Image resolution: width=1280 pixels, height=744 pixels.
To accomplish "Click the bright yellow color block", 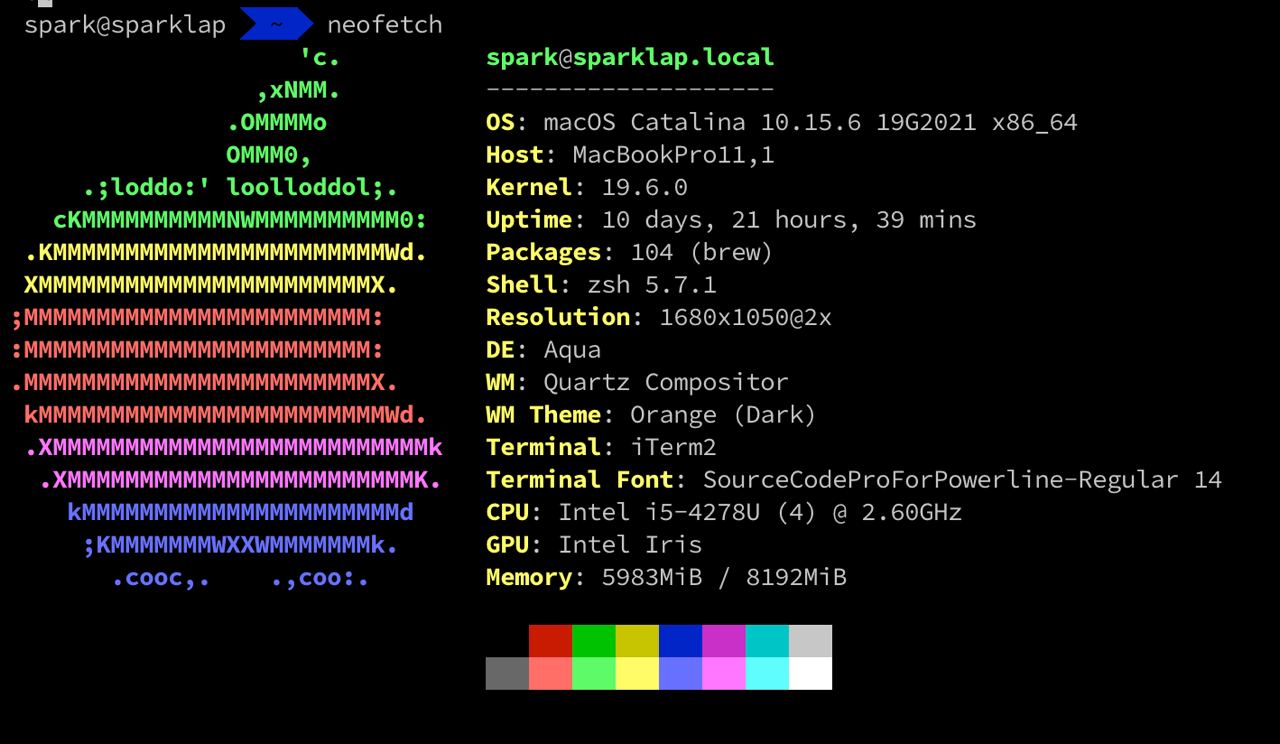I will click(637, 673).
